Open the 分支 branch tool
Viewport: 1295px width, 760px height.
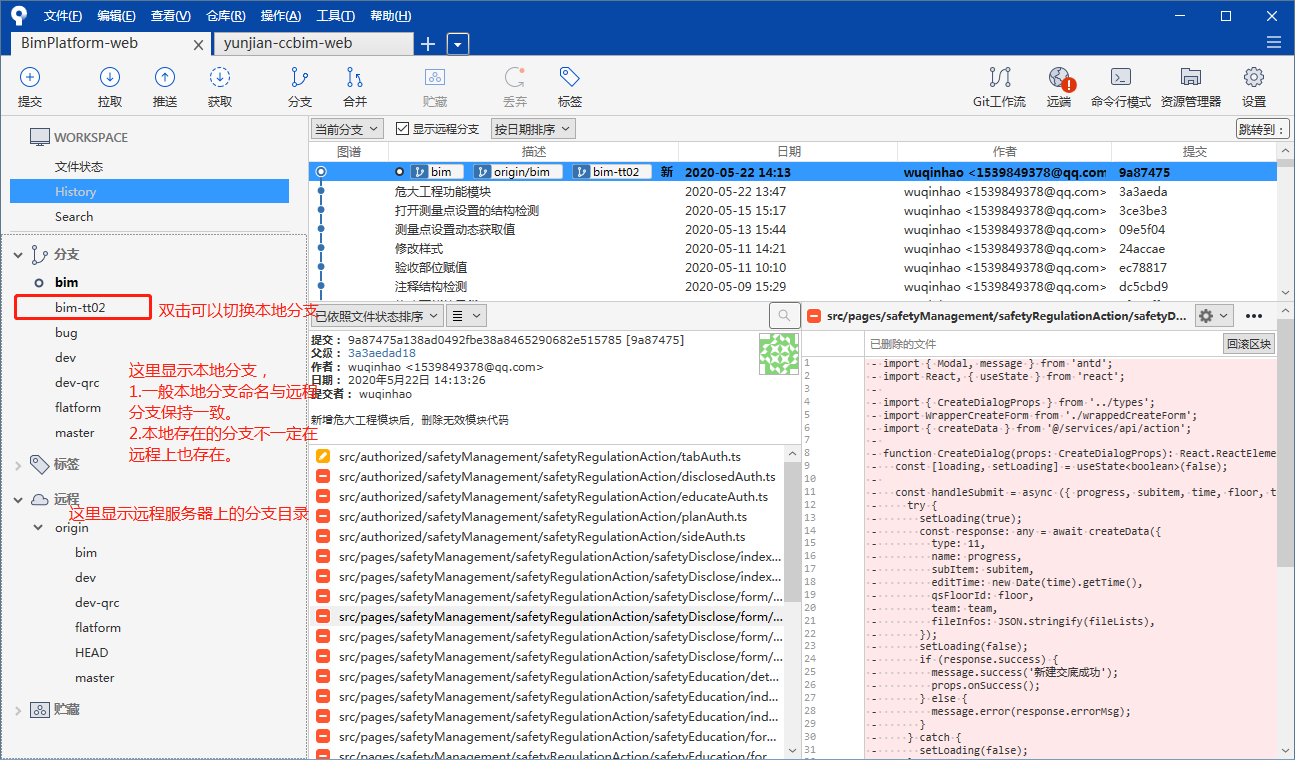tap(300, 78)
